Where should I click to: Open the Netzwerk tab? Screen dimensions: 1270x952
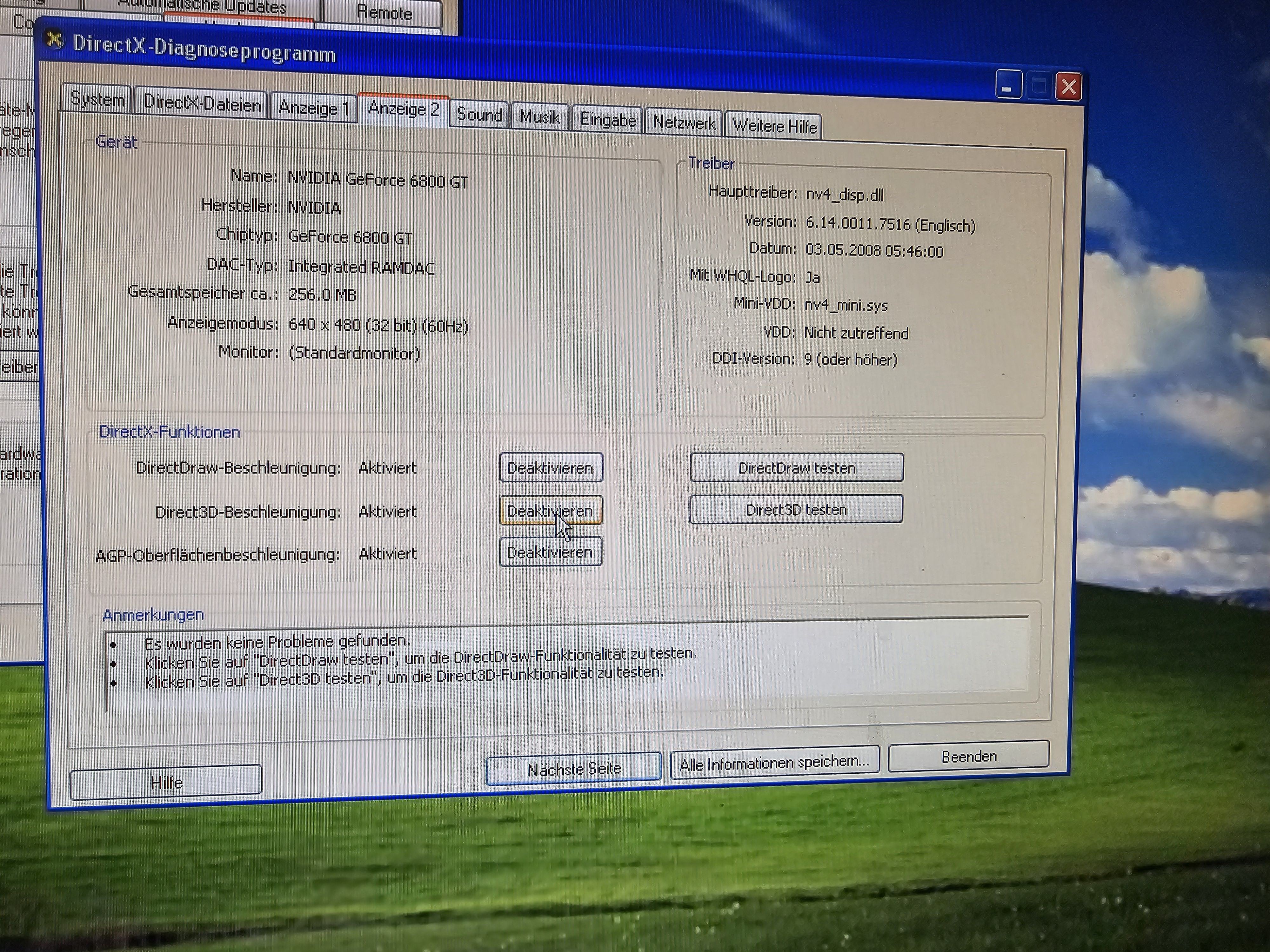(684, 123)
